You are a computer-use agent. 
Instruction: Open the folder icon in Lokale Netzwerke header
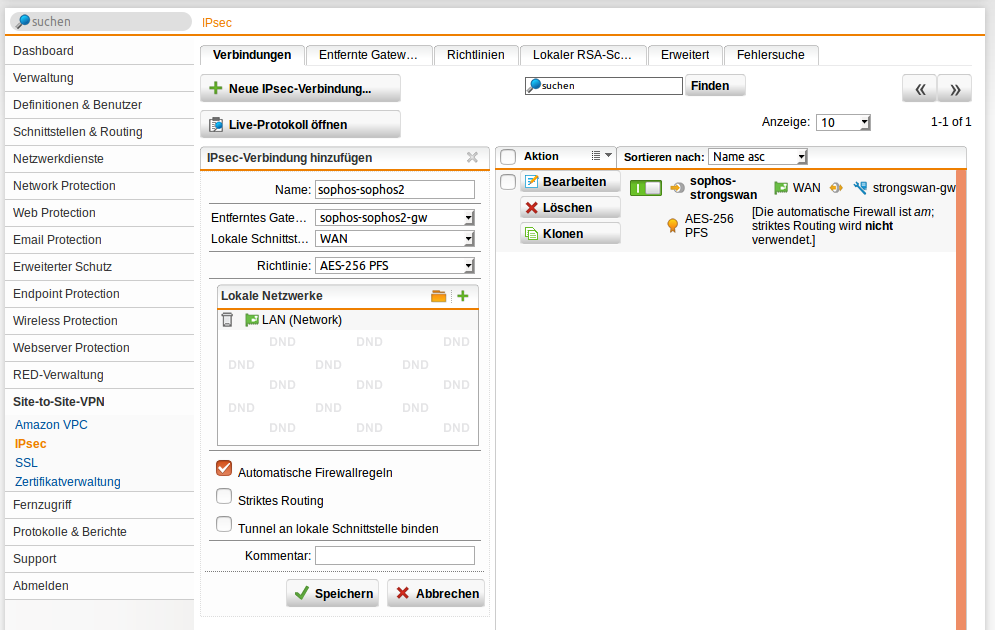coord(439,295)
